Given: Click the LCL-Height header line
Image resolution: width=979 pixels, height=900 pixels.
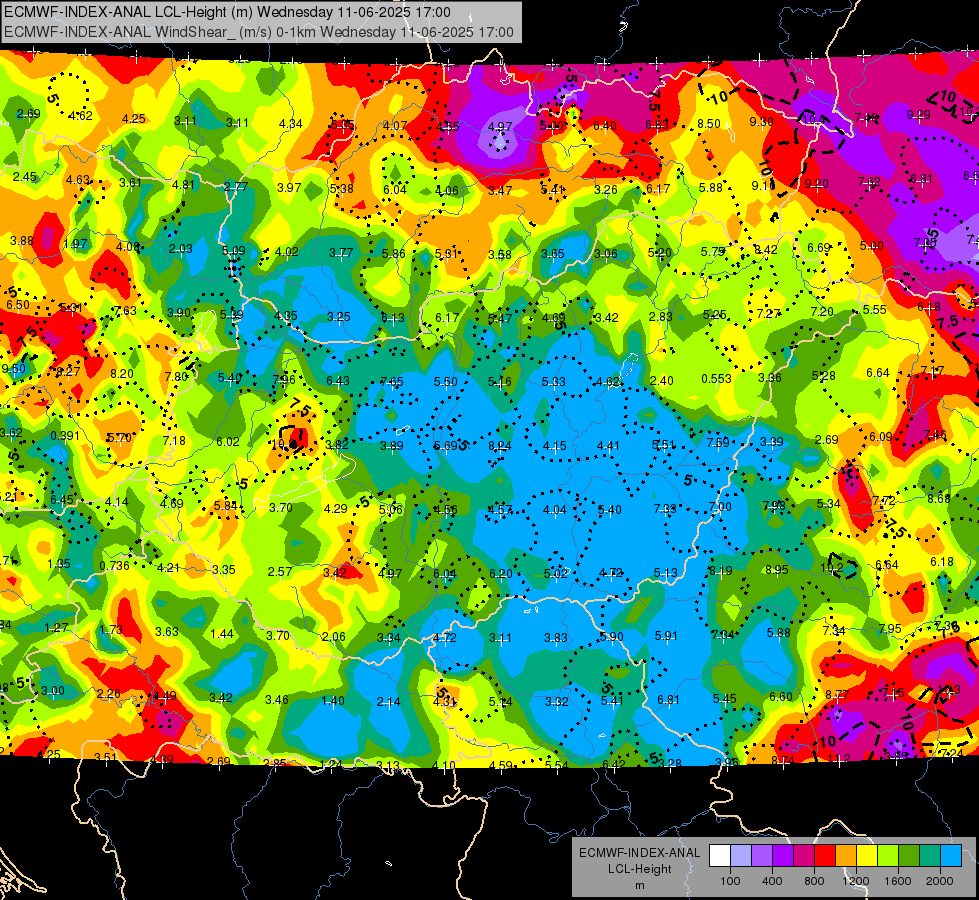Looking at the screenshot, I should (227, 12).
